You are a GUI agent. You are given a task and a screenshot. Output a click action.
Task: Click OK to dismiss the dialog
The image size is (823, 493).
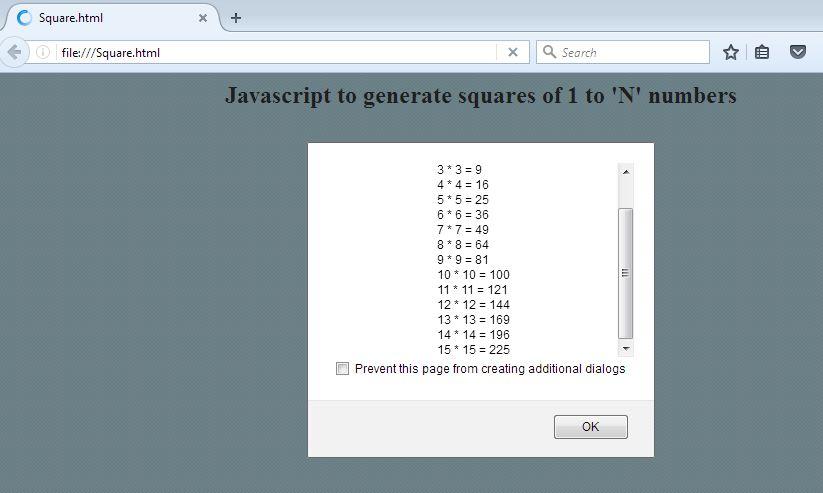[x=590, y=427]
